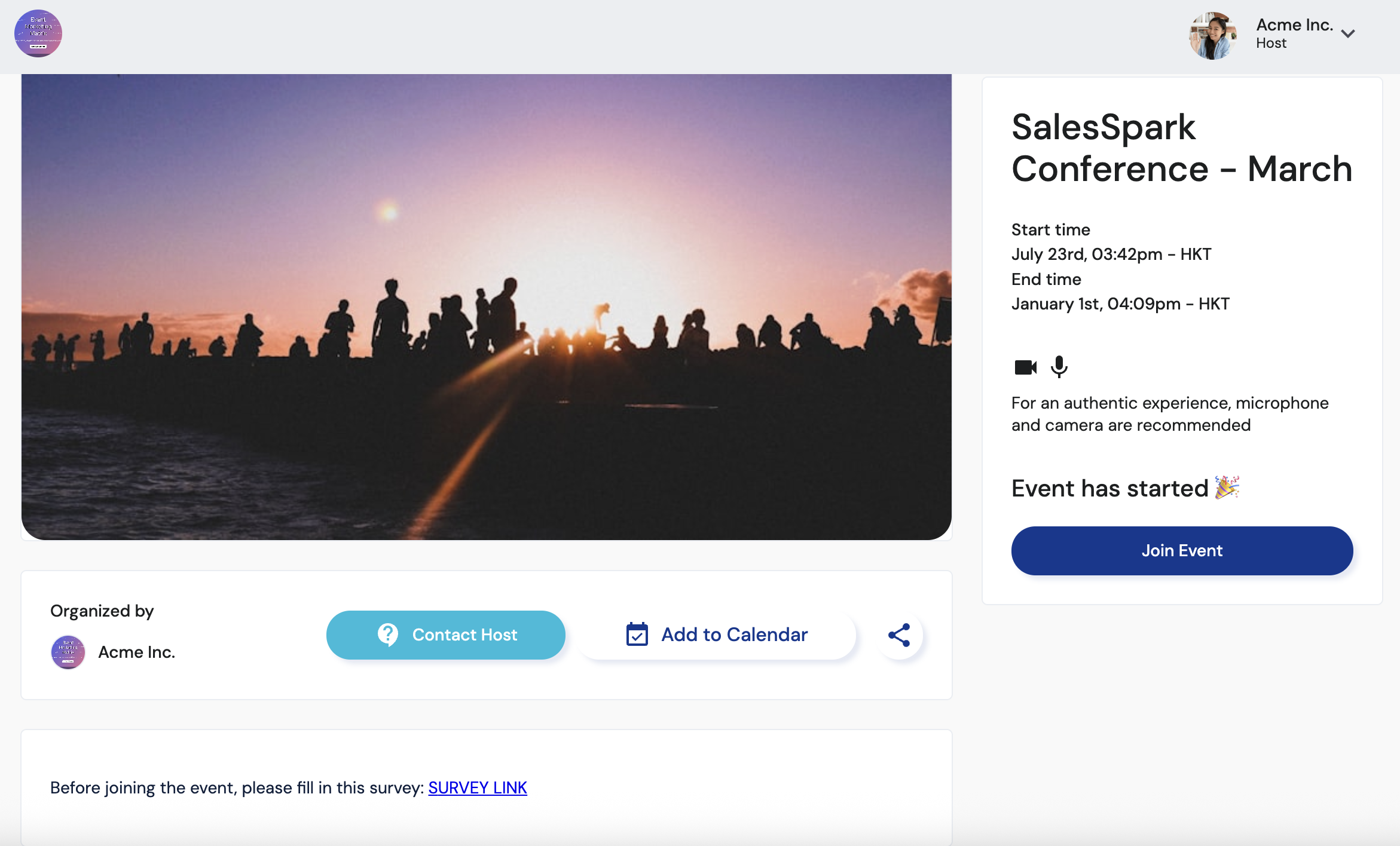Click the January 1st end time text

coord(1120,304)
